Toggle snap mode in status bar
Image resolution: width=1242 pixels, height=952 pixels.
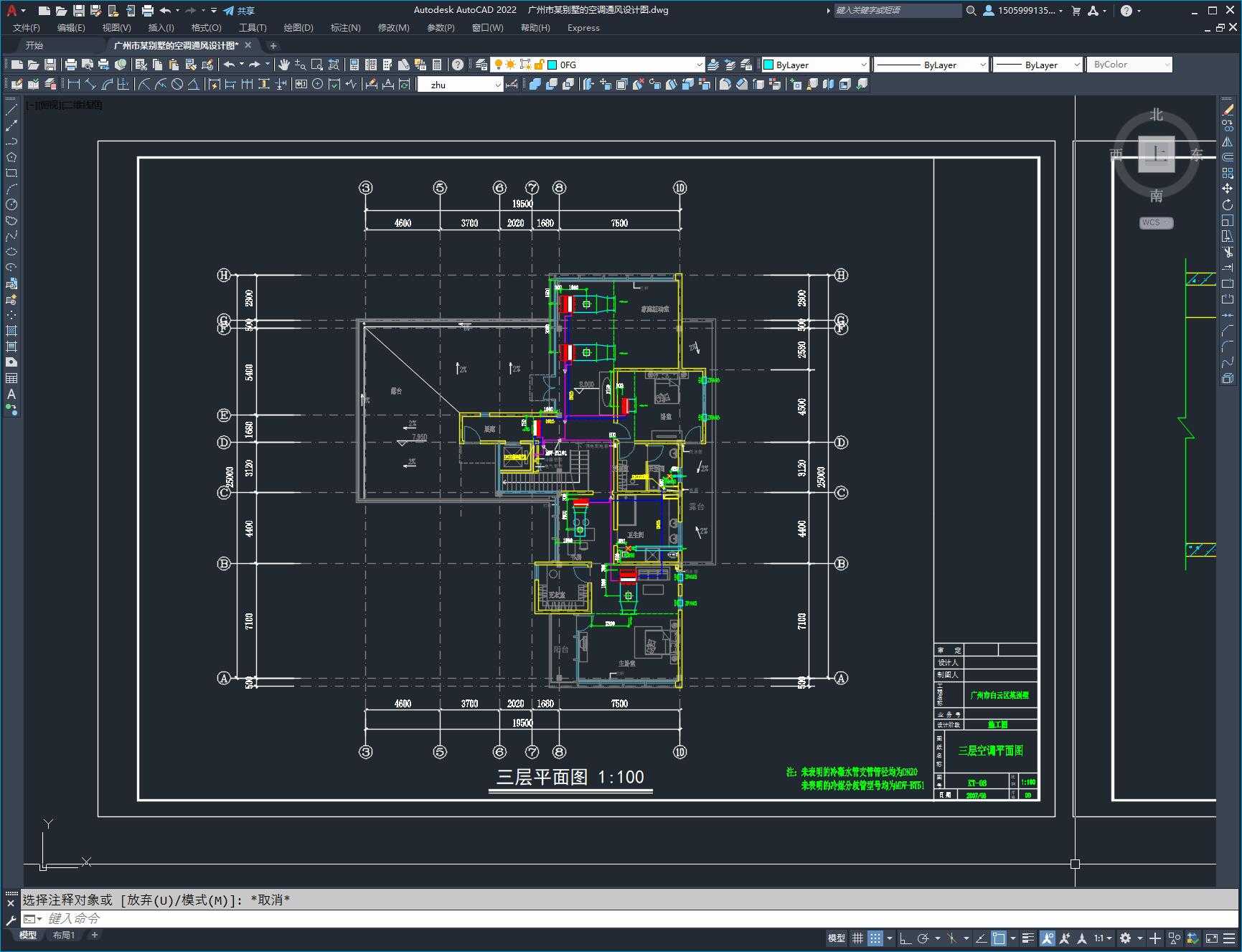point(875,938)
